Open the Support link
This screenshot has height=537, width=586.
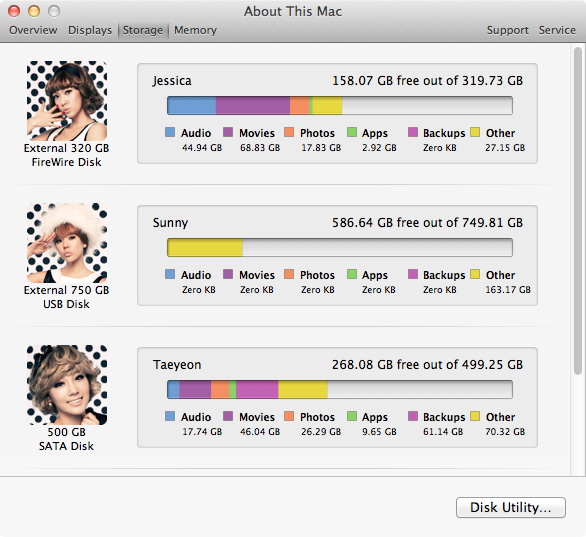(508, 30)
